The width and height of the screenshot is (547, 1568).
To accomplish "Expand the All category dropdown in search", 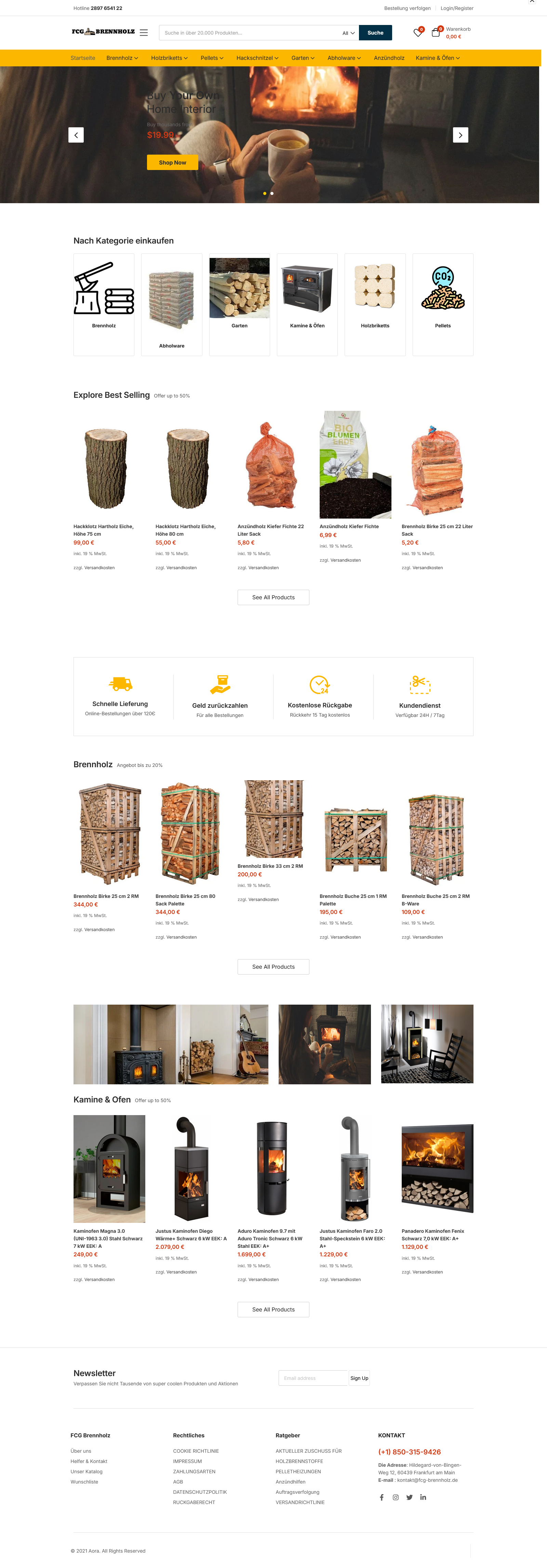I will pos(349,33).
